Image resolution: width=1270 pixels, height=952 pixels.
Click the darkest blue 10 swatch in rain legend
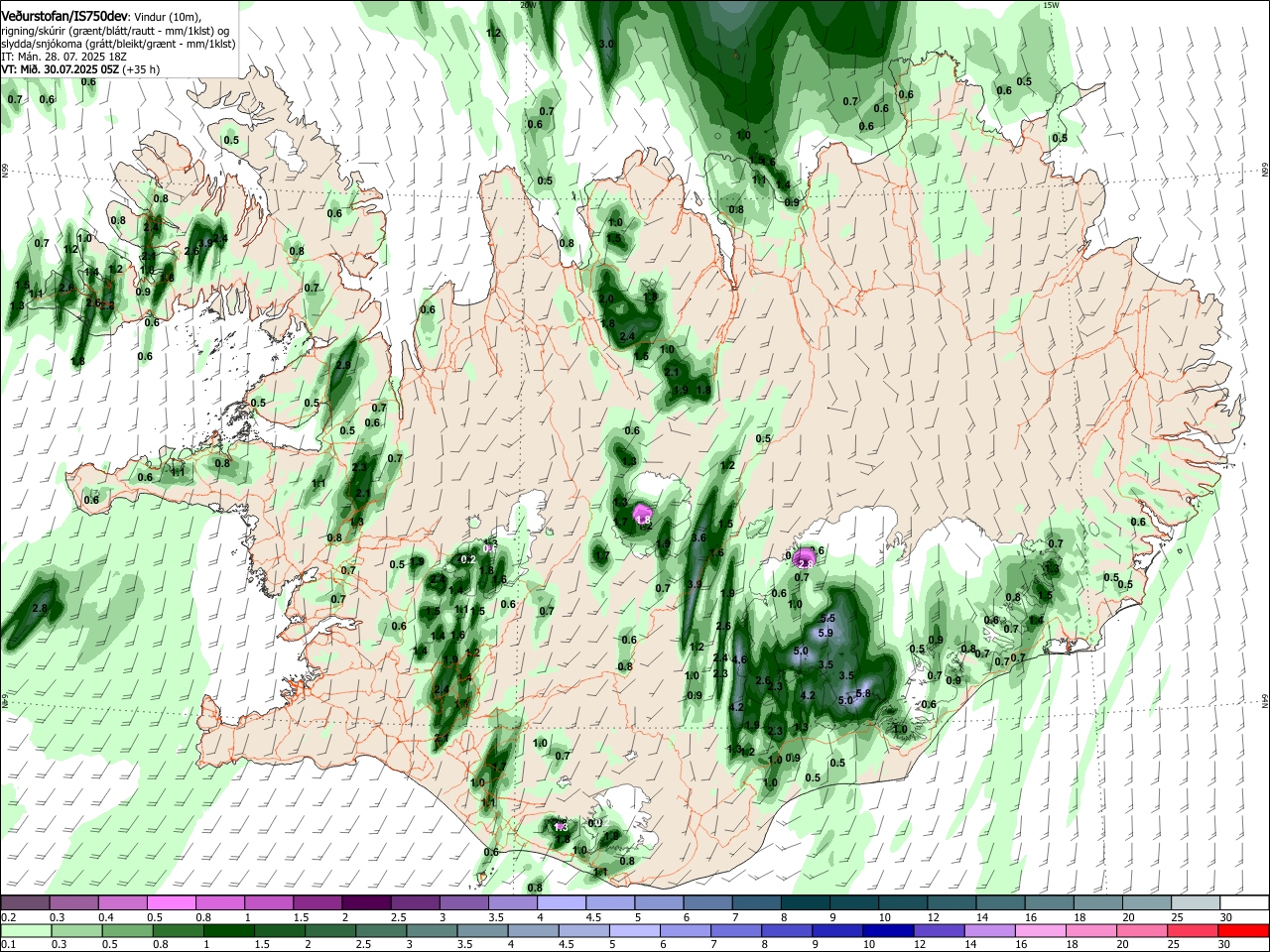886,930
